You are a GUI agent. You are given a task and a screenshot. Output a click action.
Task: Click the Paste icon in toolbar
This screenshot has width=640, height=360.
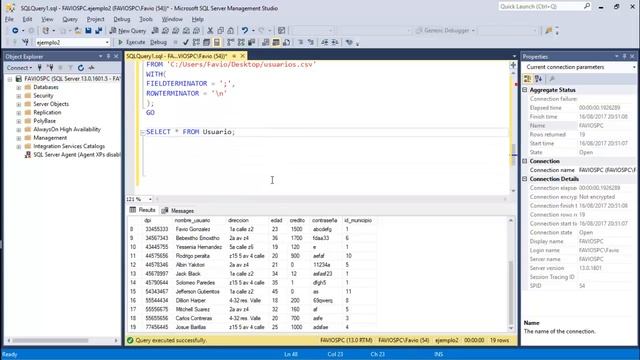point(231,31)
